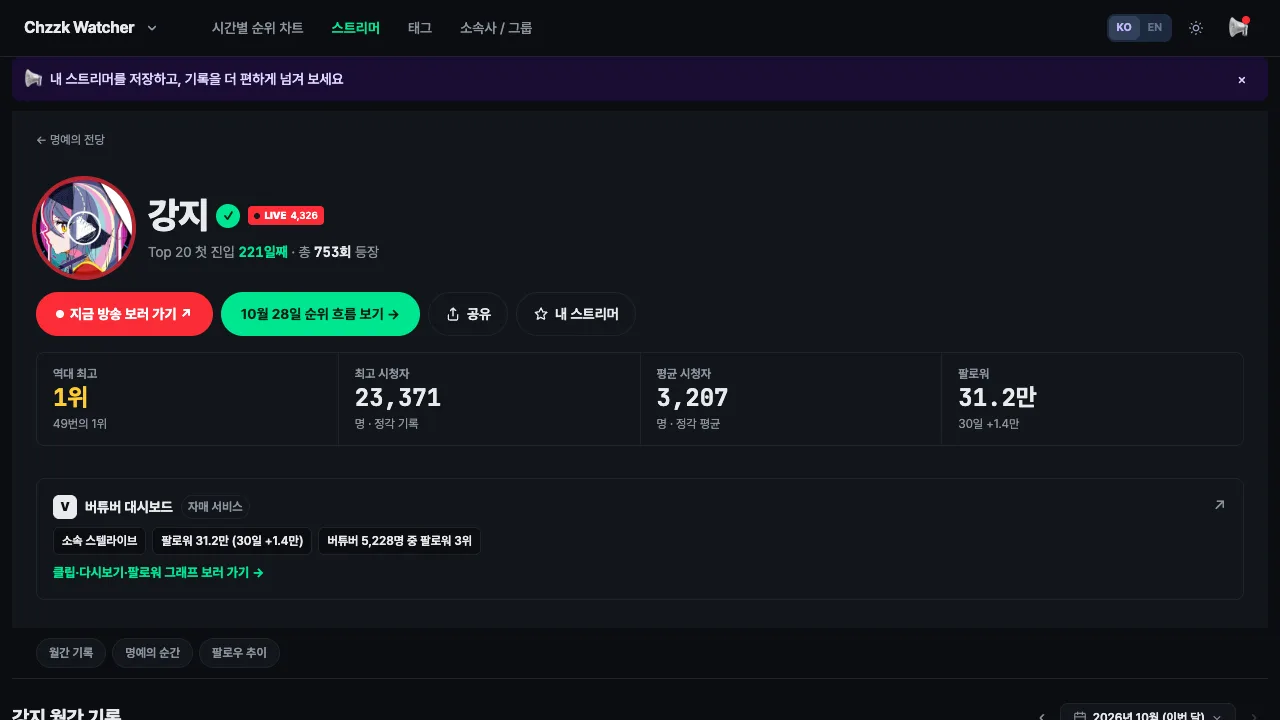Click megaphone icon in purple banner

(x=33, y=79)
